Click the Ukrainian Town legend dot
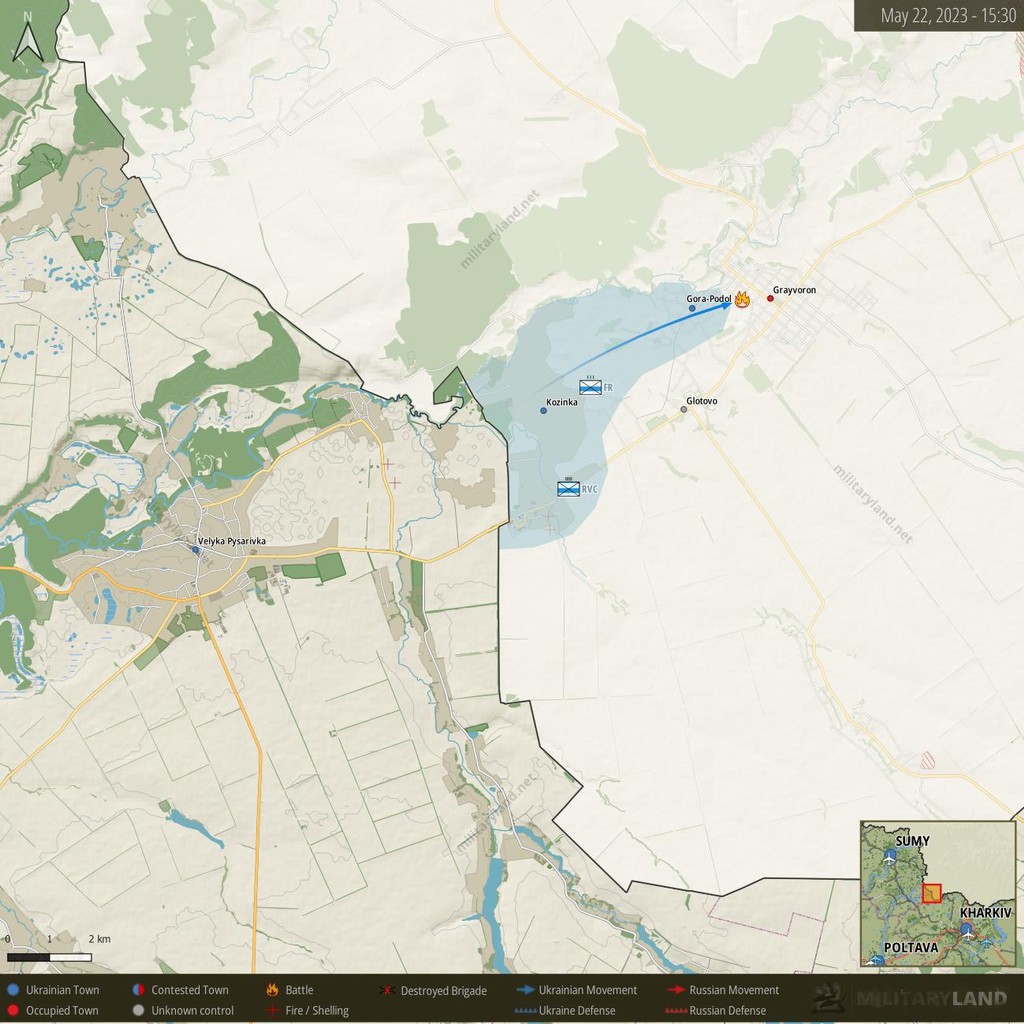 pos(13,989)
